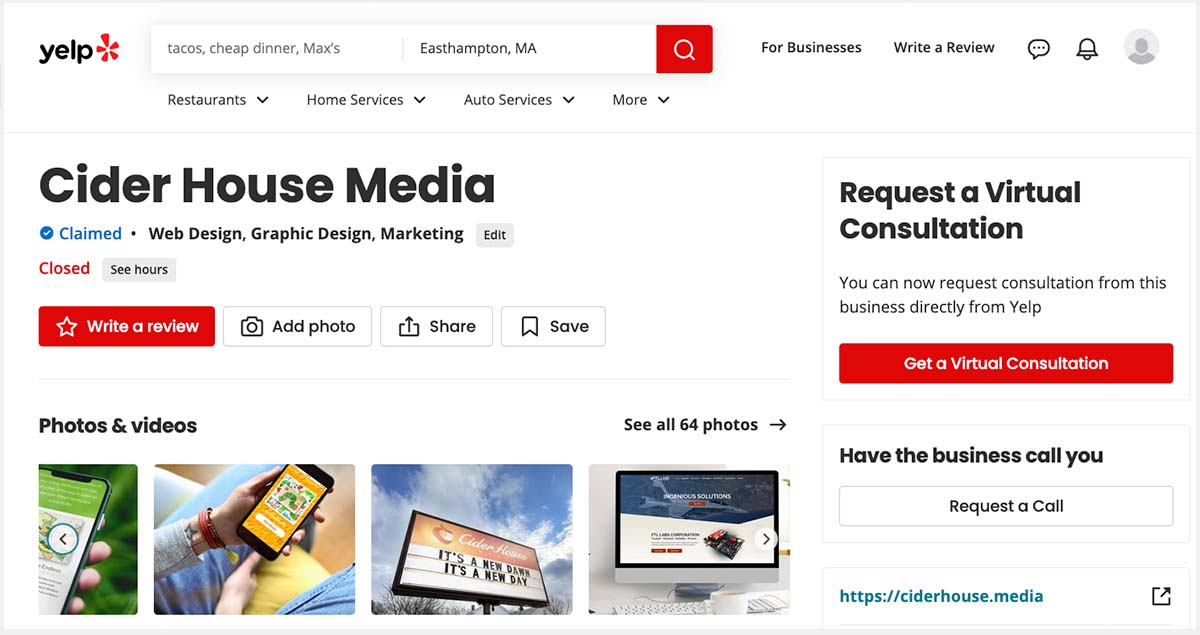Open the notifications bell icon
Screen dimensions: 1200x635
coord(1086,48)
